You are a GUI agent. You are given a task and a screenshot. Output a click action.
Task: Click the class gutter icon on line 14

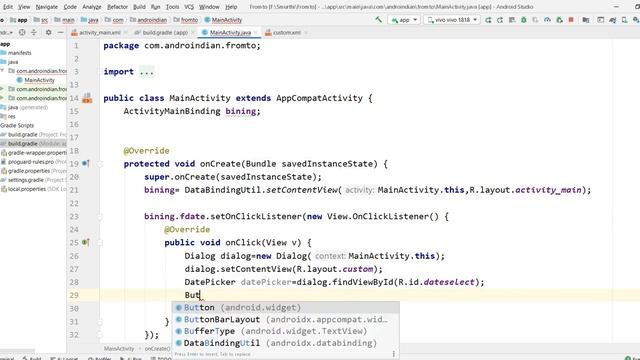click(x=87, y=98)
